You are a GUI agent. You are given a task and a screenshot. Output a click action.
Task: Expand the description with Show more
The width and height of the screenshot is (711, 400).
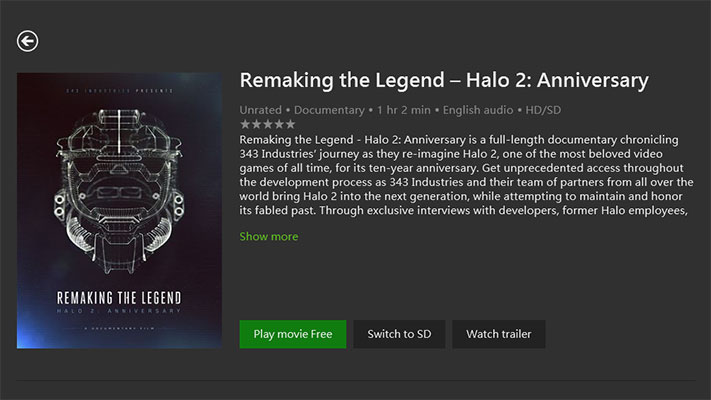[268, 237]
